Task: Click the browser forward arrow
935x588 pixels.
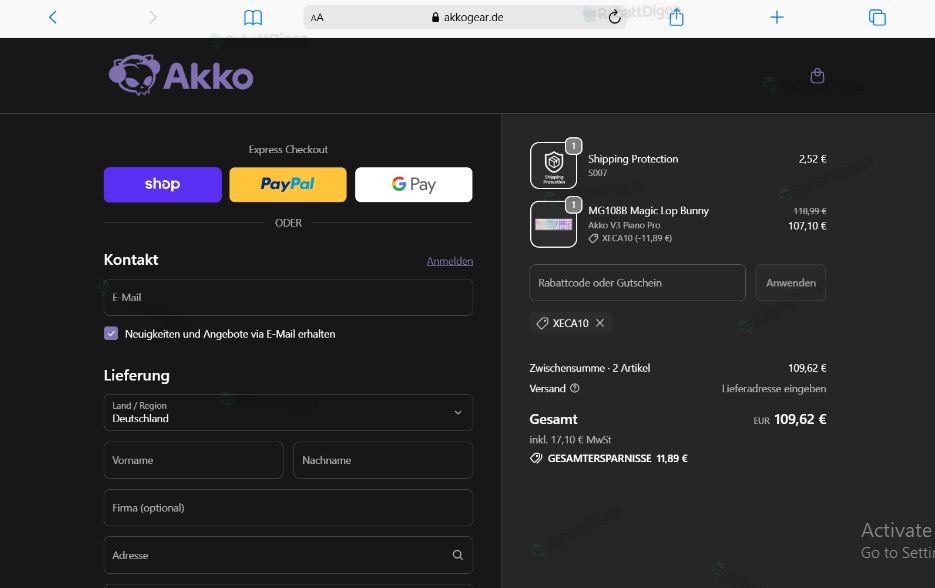Action: click(153, 17)
